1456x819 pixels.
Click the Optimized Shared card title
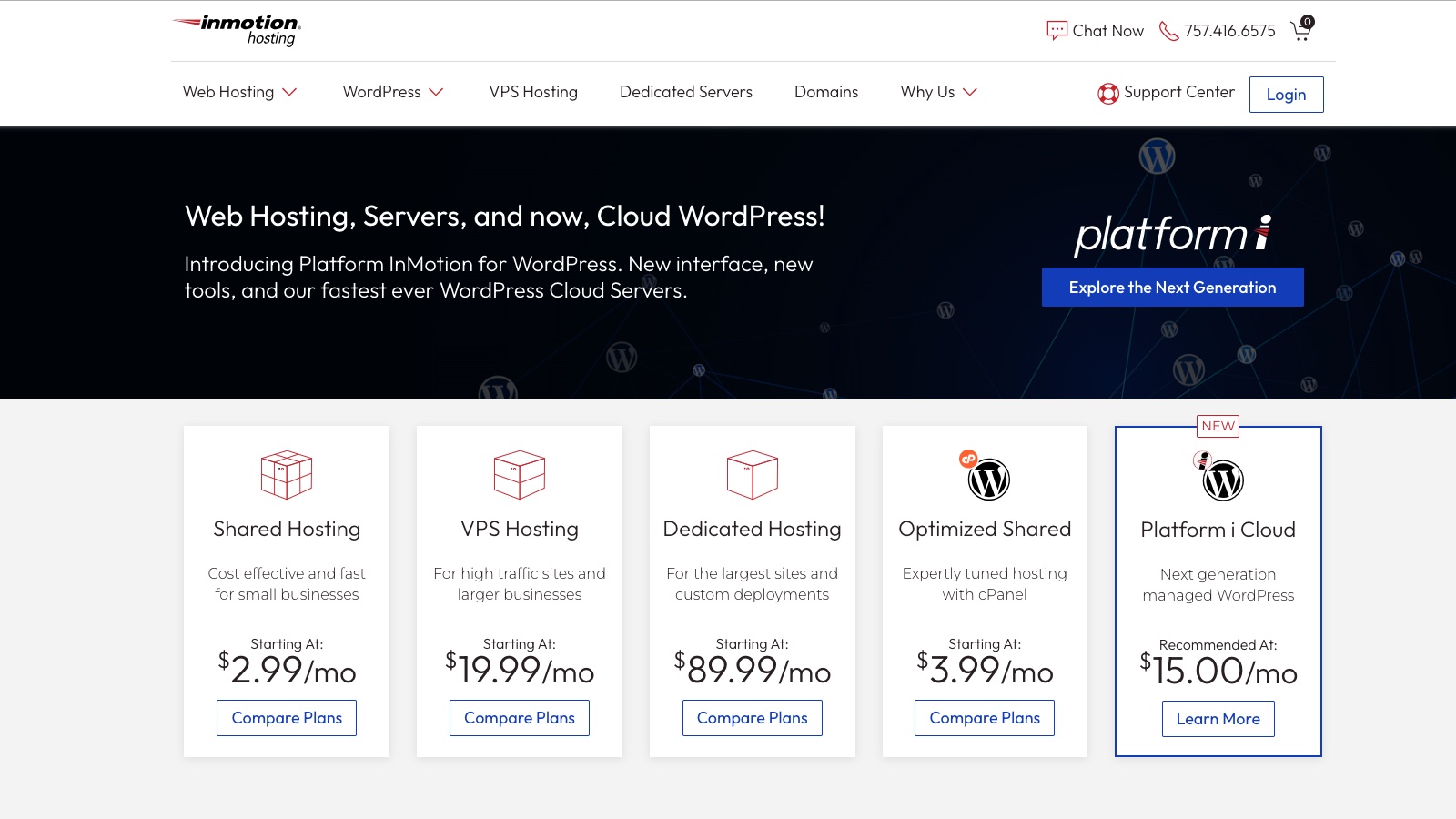[985, 530]
